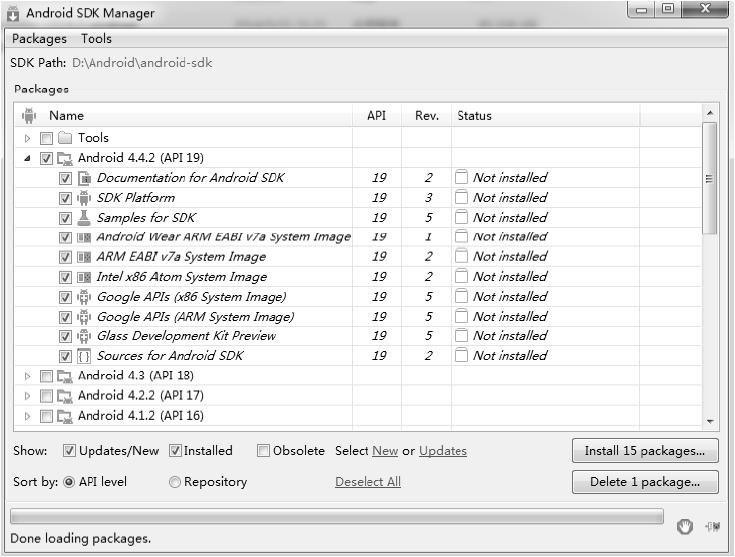The height and width of the screenshot is (557, 735).
Task: Click the Google APIs (x86 System Image) icon
Action: click(x=84, y=297)
